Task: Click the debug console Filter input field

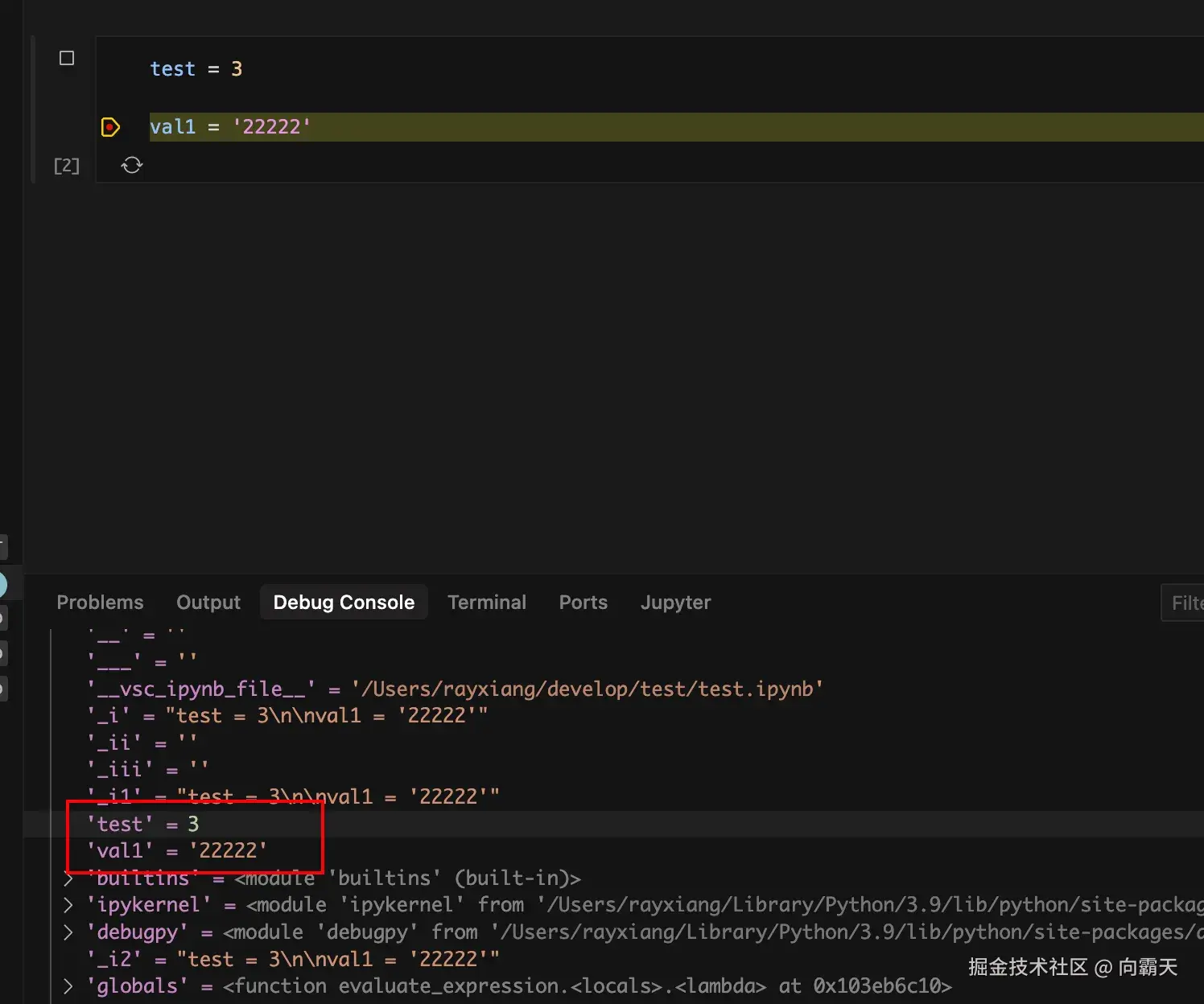Action: (x=1183, y=603)
